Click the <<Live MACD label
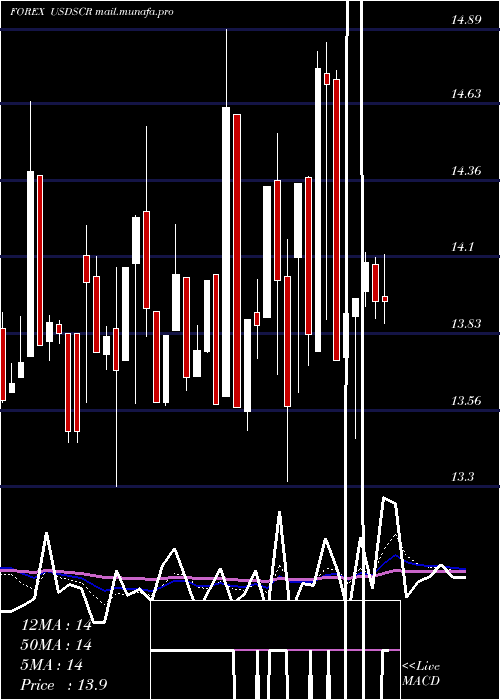Viewport: 500px width, 700px height. point(421,674)
